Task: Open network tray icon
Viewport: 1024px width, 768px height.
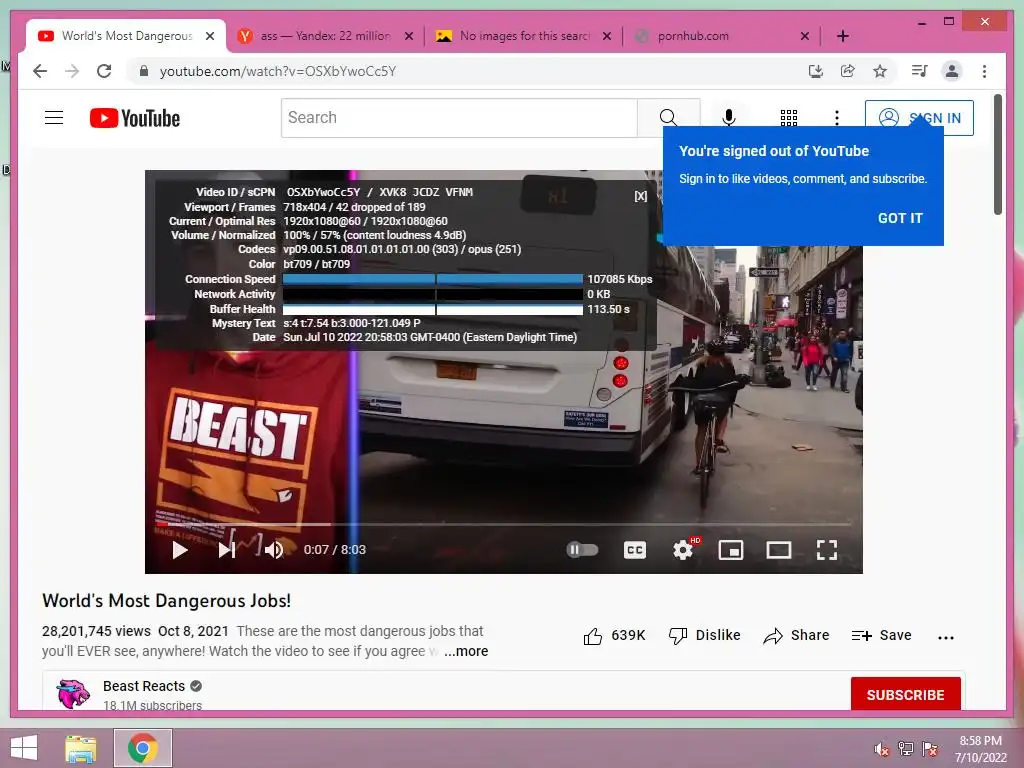Action: click(x=906, y=749)
